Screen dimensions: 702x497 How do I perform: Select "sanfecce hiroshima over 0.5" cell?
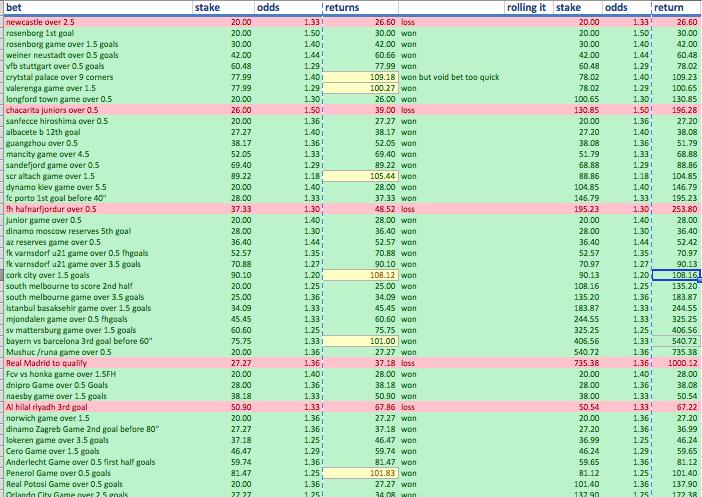98,121
